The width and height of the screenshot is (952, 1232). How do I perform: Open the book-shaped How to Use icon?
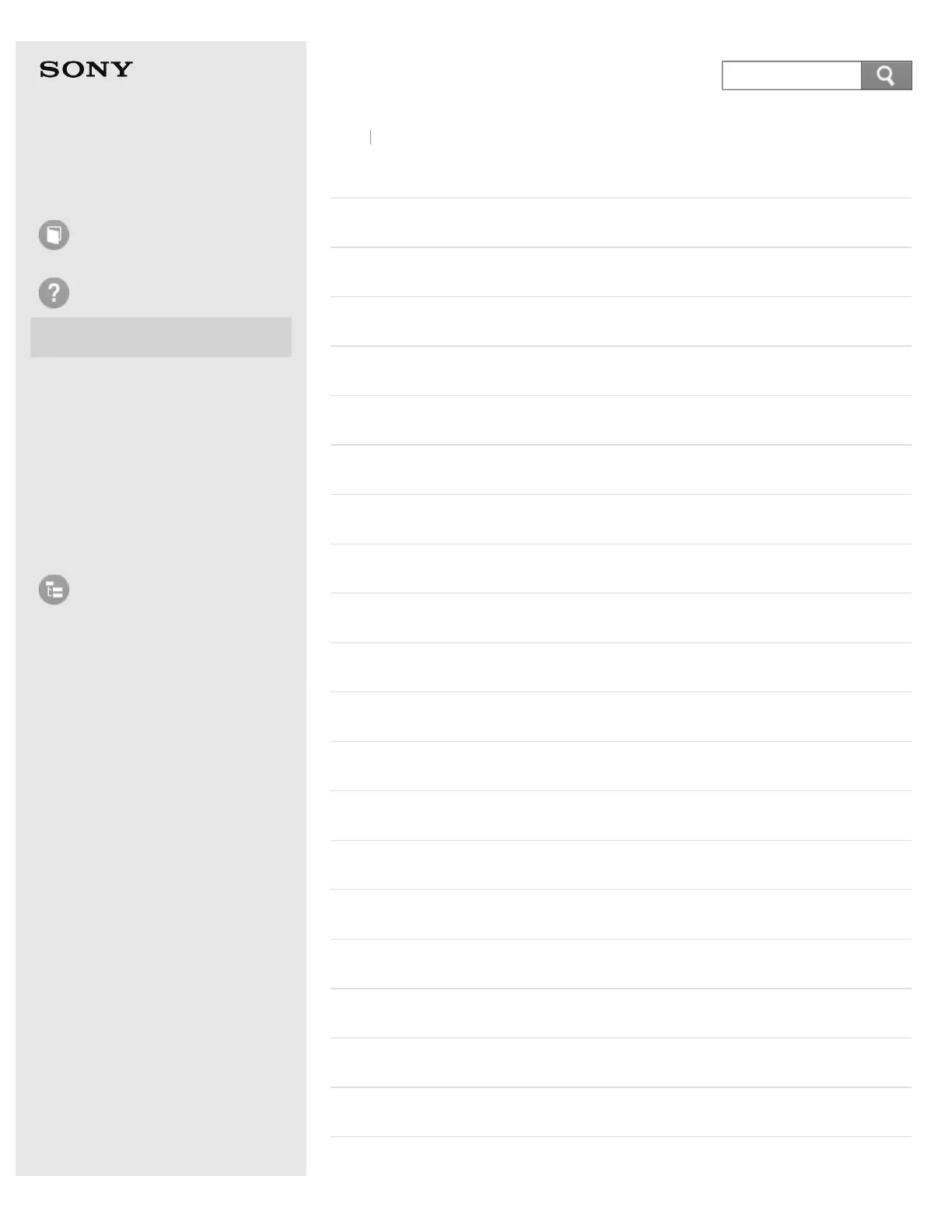click(54, 235)
